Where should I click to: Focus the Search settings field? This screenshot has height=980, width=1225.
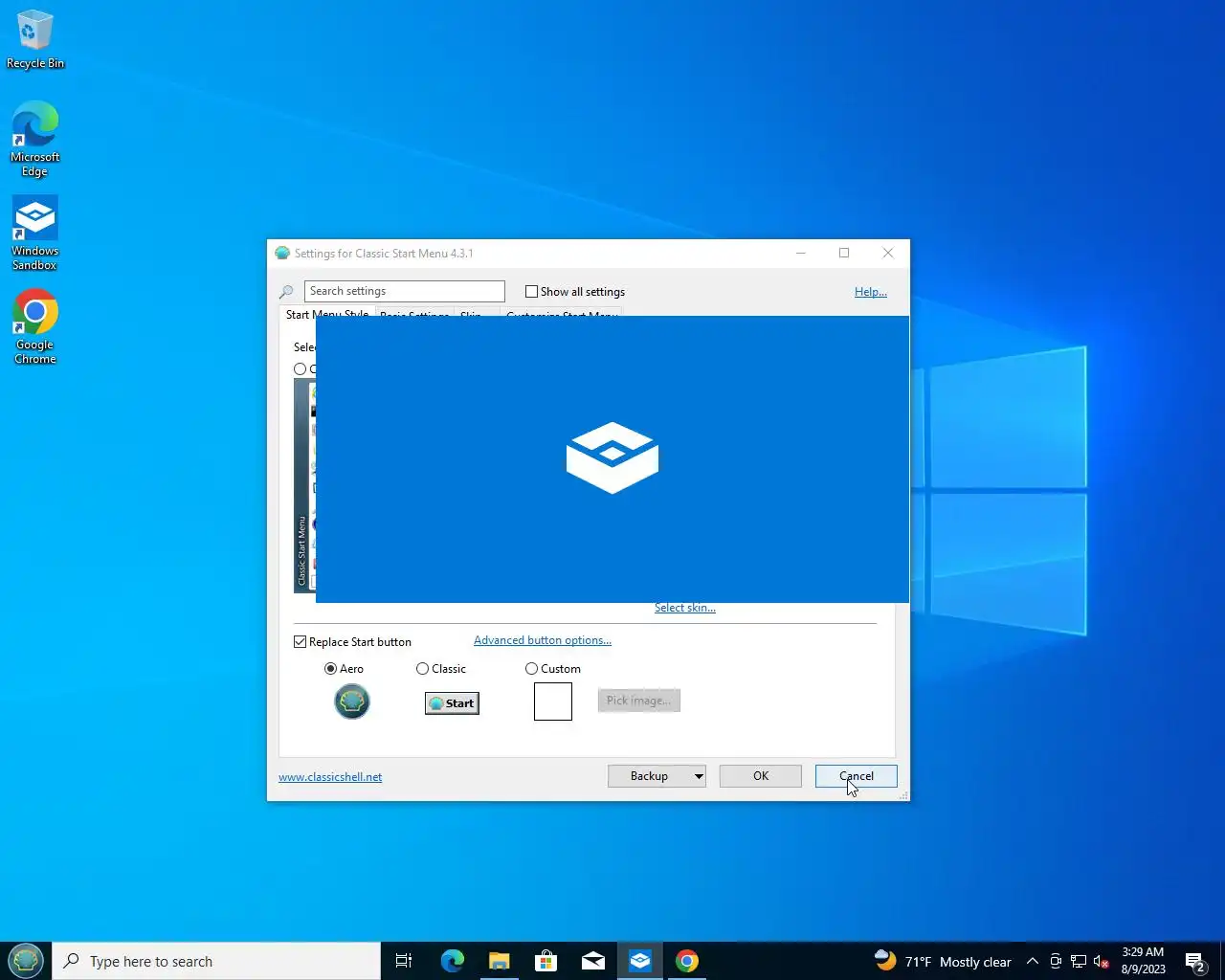tap(405, 291)
